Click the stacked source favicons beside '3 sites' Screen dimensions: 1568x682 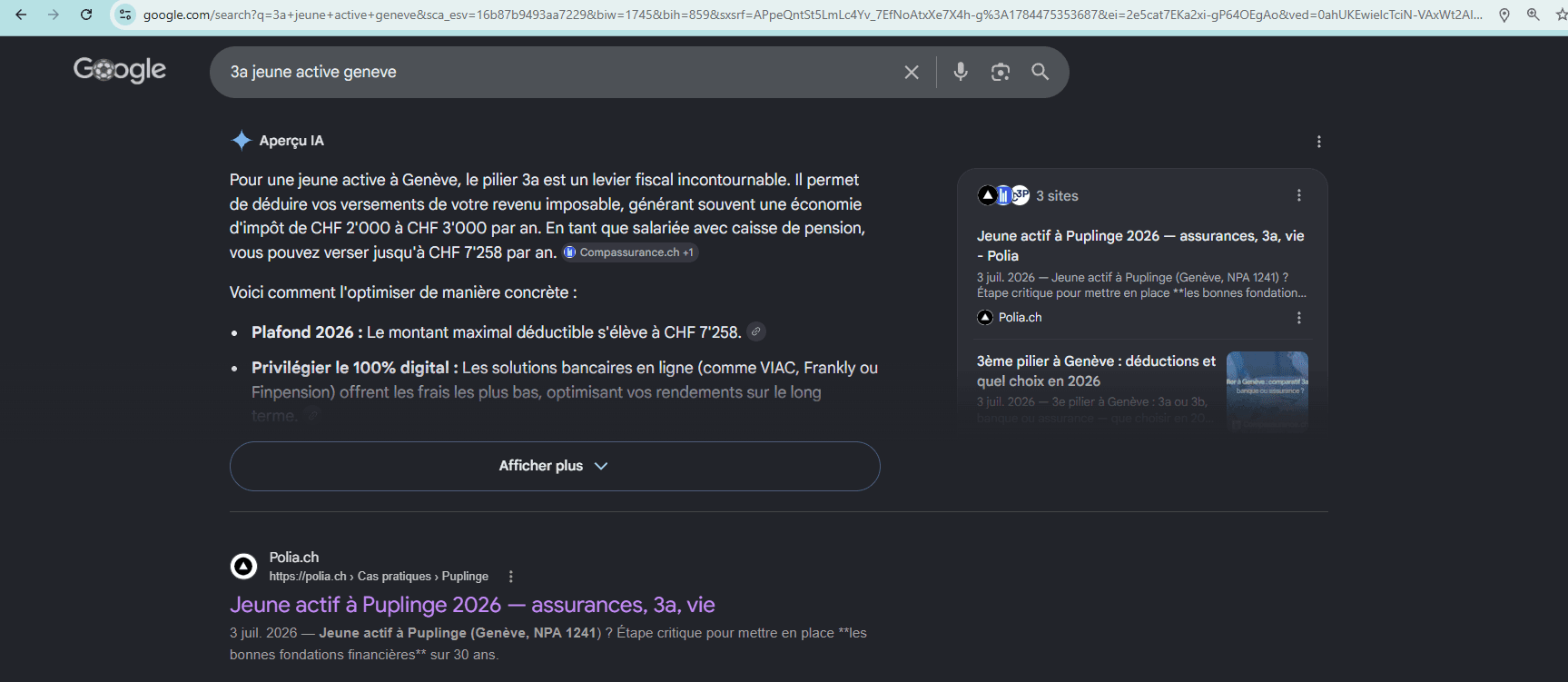[x=1003, y=195]
